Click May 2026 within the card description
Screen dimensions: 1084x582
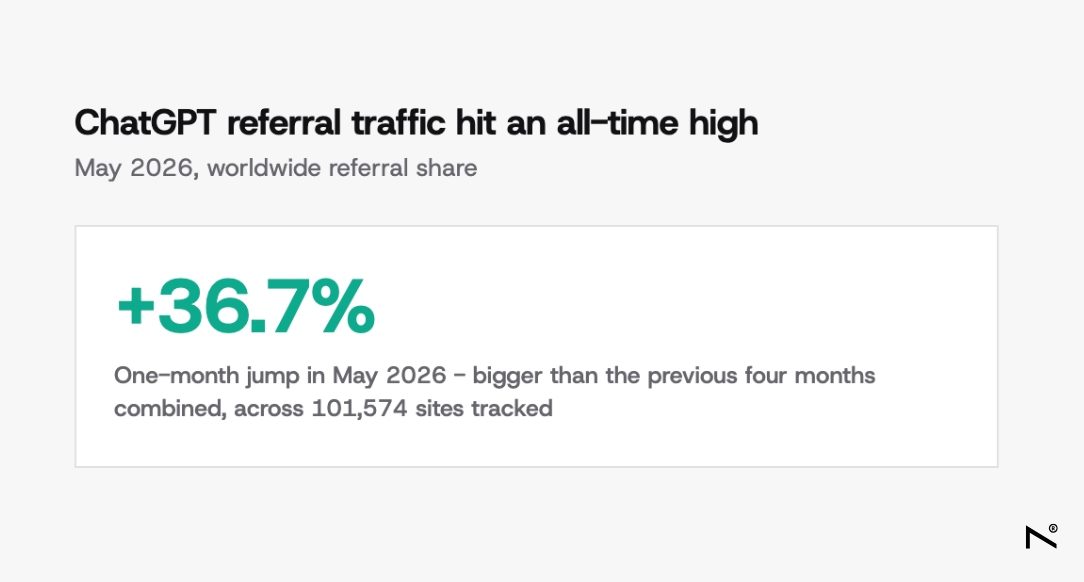coord(389,376)
